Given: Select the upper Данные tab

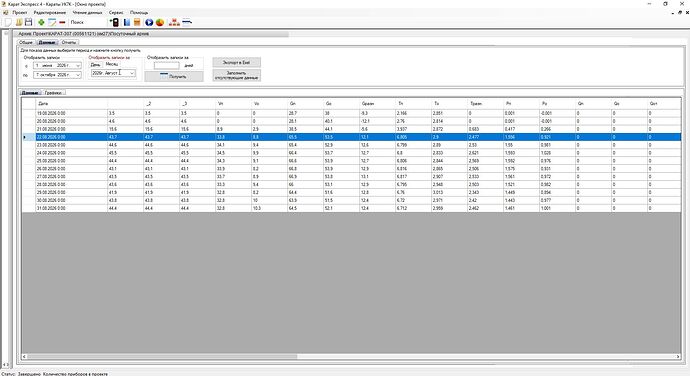Looking at the screenshot, I should tap(47, 42).
